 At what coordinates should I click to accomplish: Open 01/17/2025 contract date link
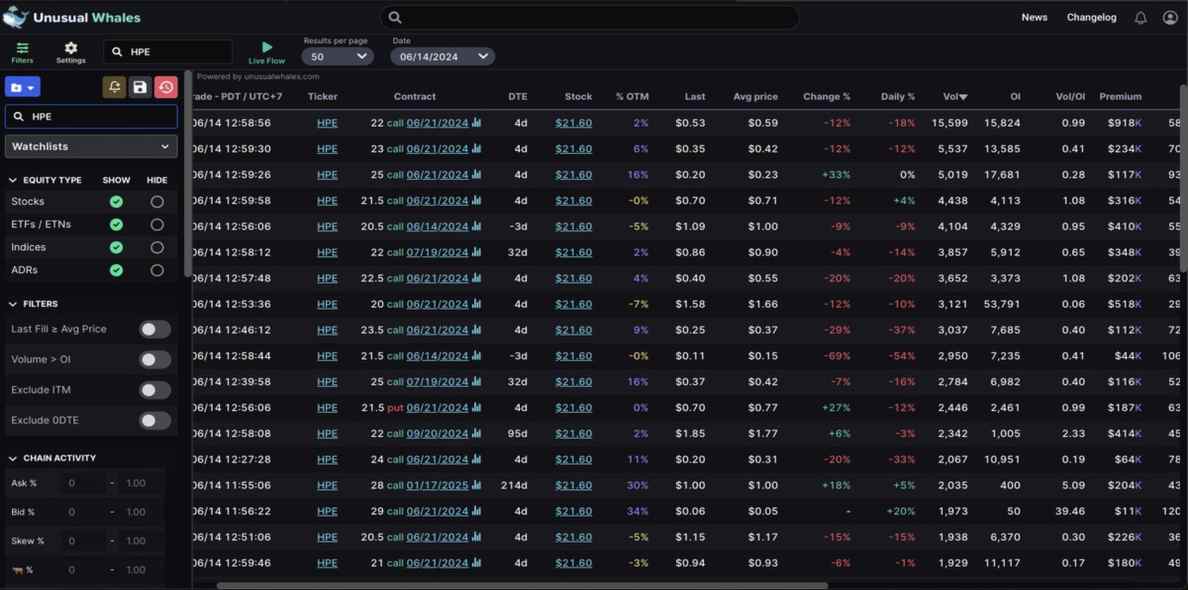click(437, 485)
